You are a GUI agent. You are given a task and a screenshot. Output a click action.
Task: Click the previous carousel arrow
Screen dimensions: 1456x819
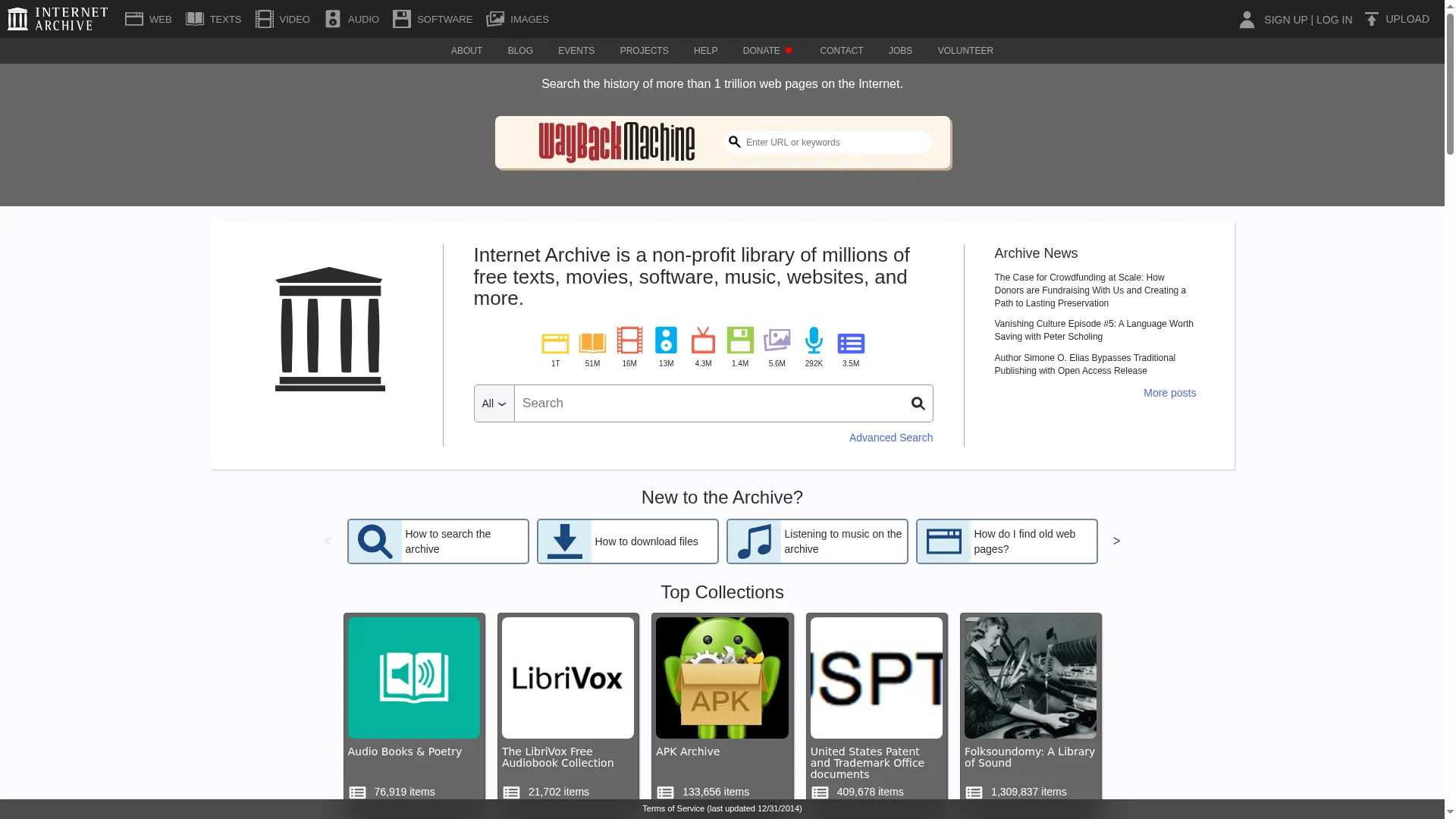click(328, 541)
